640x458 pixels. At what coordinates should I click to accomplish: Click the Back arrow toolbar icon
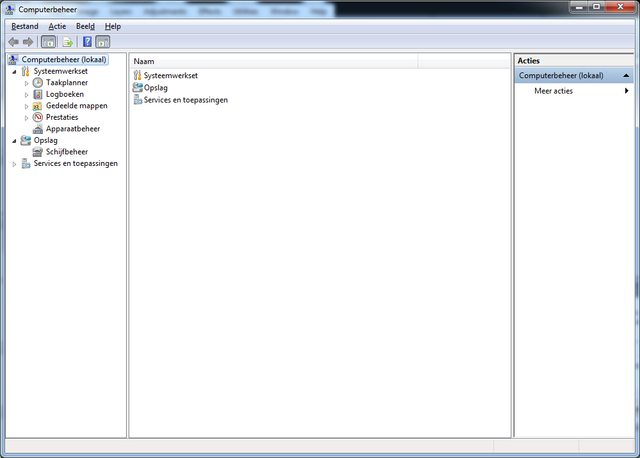coord(13,42)
